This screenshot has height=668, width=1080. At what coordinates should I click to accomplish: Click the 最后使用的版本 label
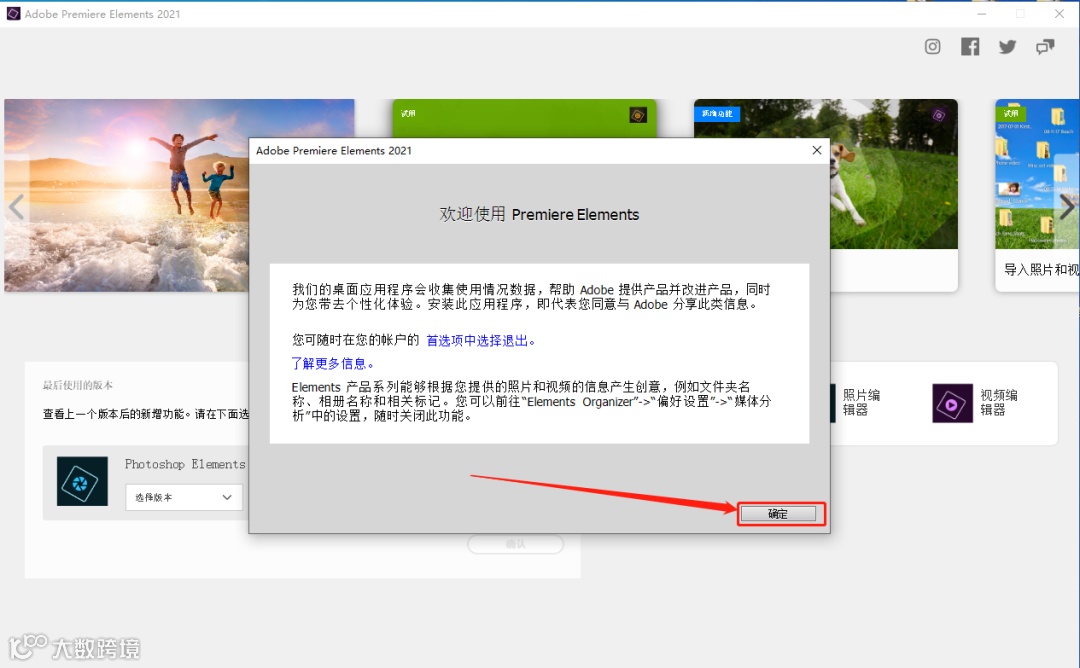coord(77,385)
